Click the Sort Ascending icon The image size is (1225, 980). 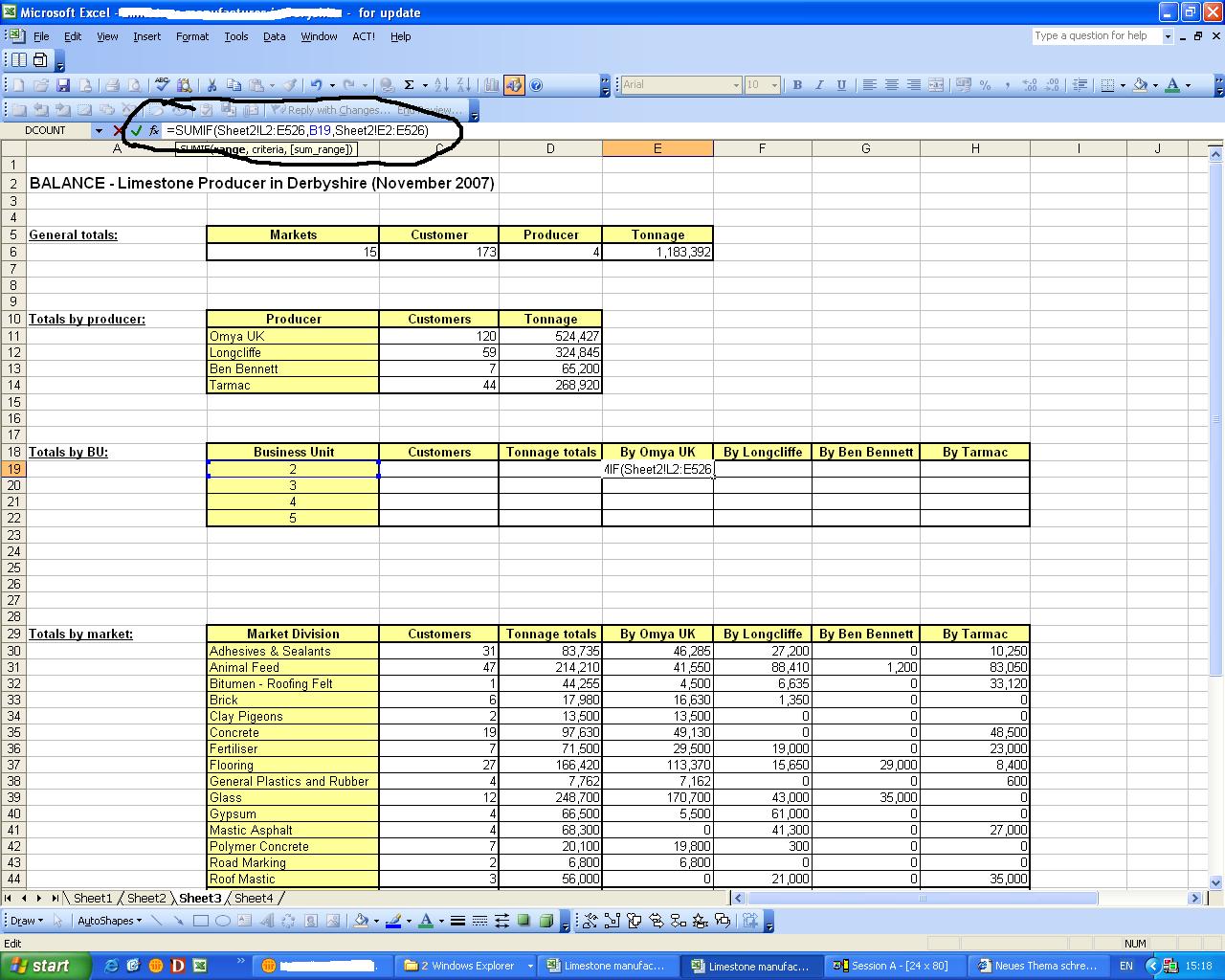tap(441, 85)
